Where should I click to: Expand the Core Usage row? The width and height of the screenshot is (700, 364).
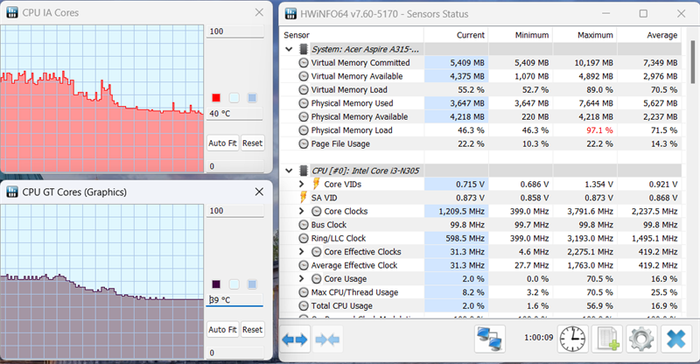coord(301,279)
